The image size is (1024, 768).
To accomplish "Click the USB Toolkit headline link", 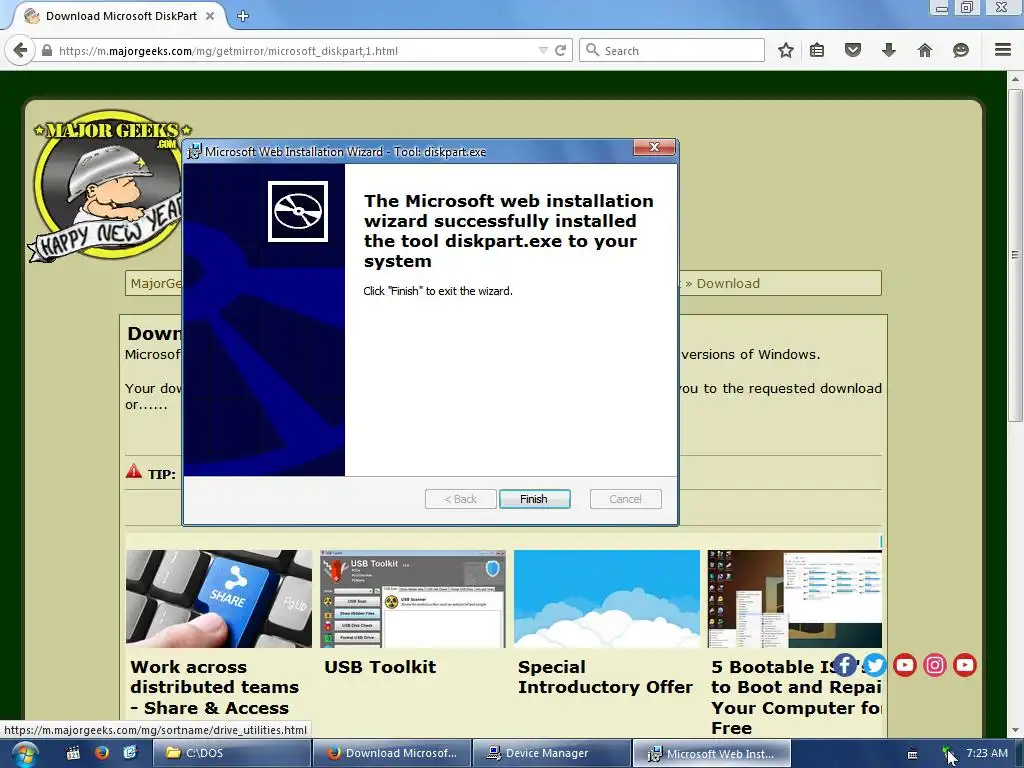I will pyautogui.click(x=380, y=667).
